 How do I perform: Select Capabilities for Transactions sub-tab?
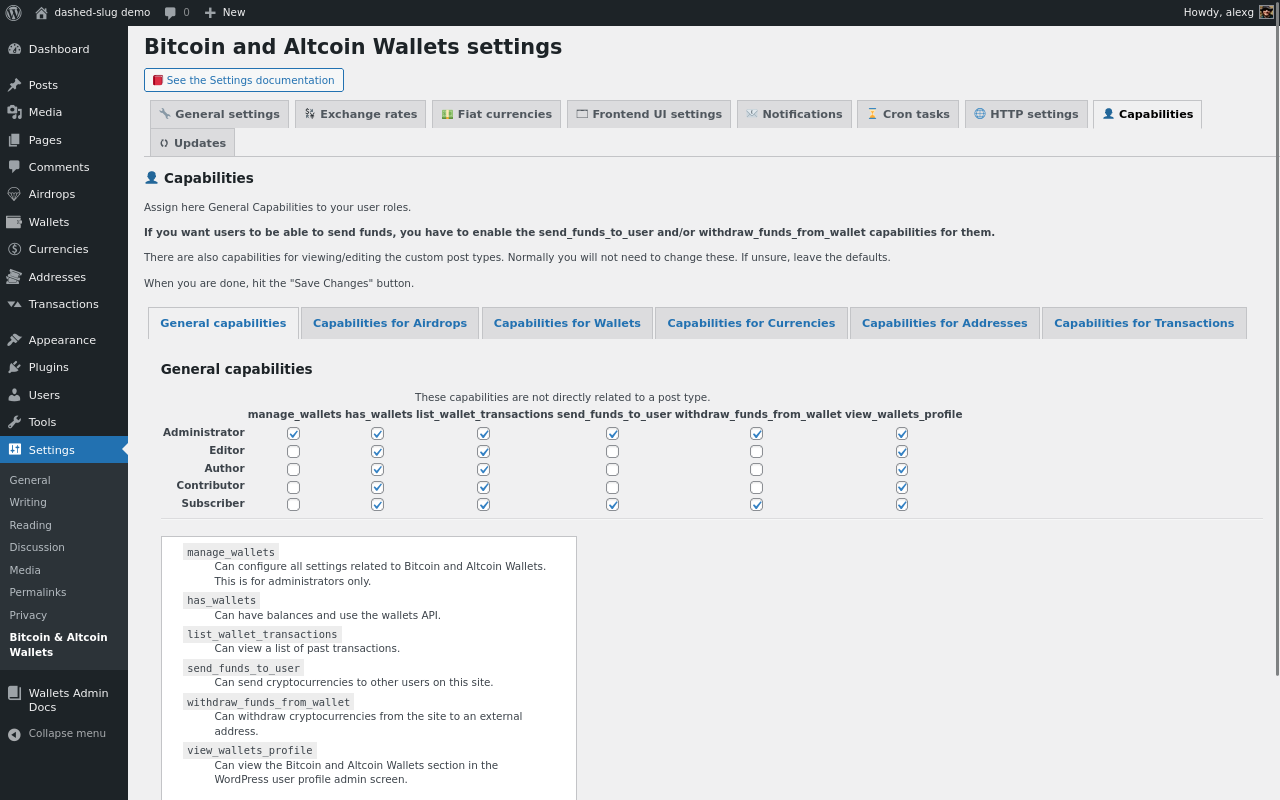point(1144,323)
